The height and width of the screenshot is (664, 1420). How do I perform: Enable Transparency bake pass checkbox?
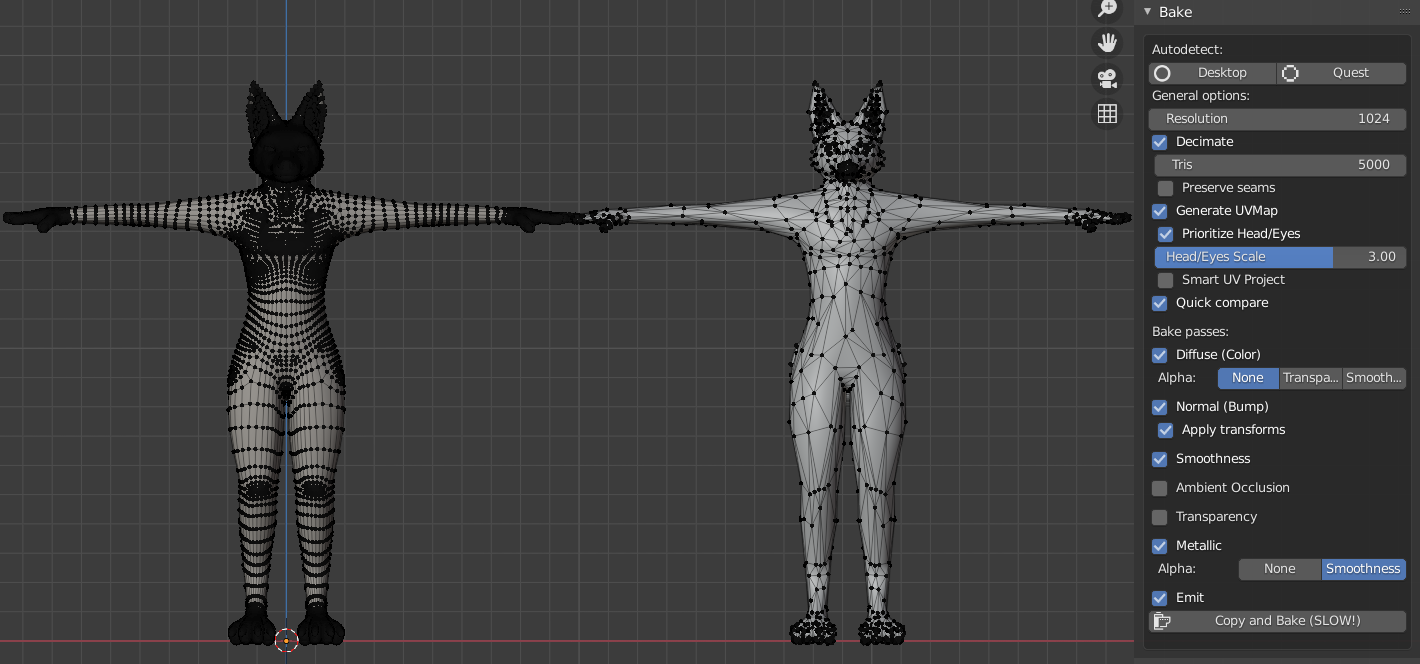click(x=1160, y=517)
